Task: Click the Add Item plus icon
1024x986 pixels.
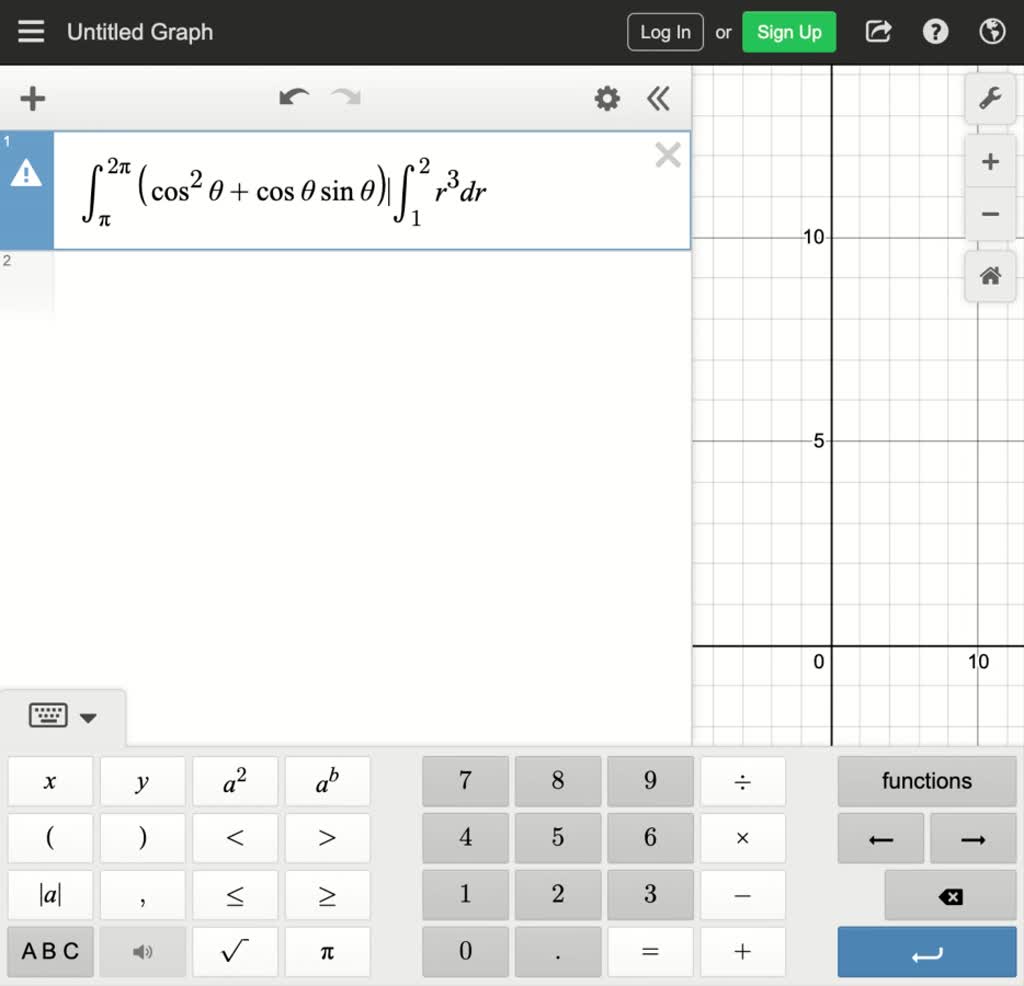Action: (x=33, y=99)
